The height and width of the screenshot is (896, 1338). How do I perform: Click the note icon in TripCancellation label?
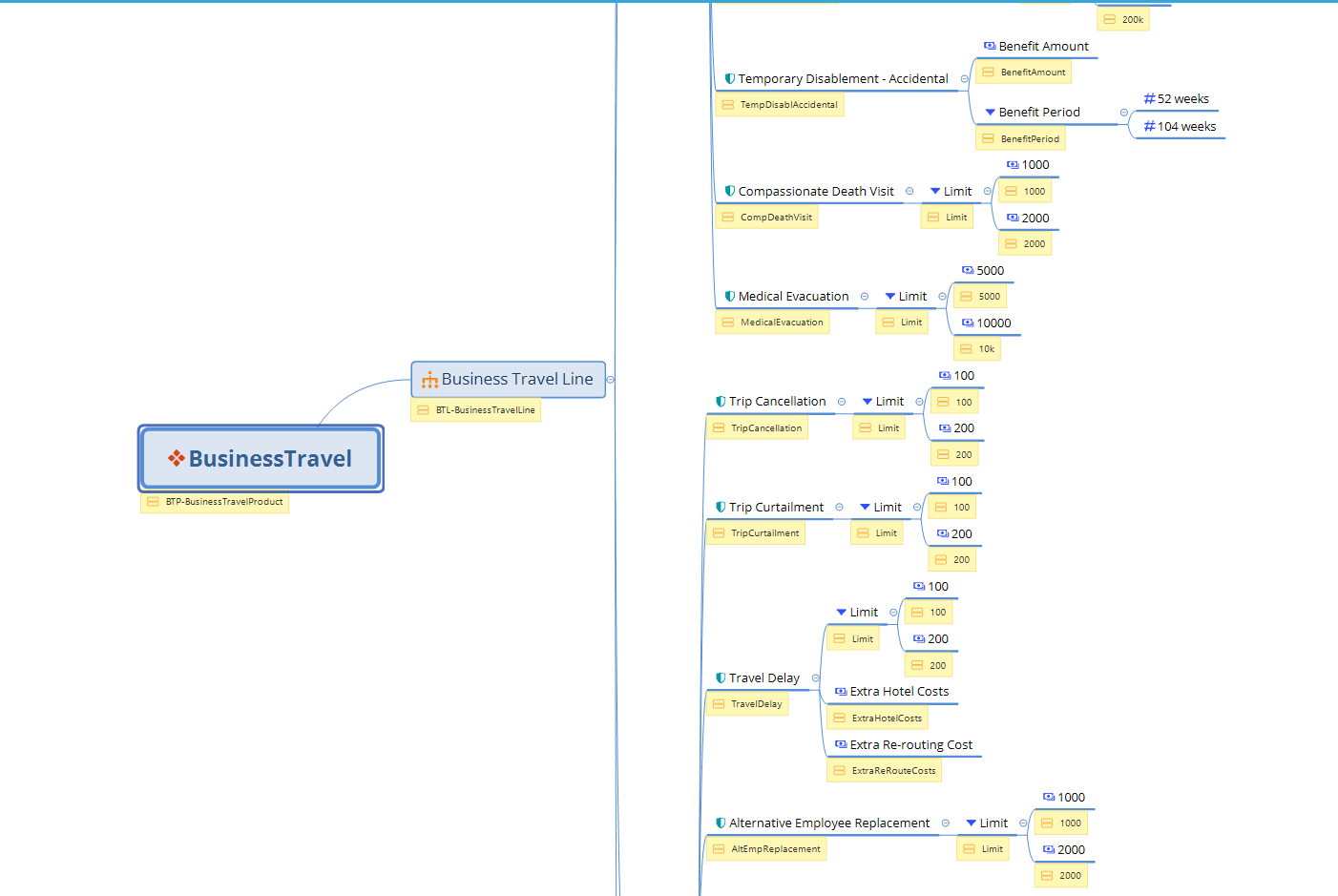(x=719, y=428)
